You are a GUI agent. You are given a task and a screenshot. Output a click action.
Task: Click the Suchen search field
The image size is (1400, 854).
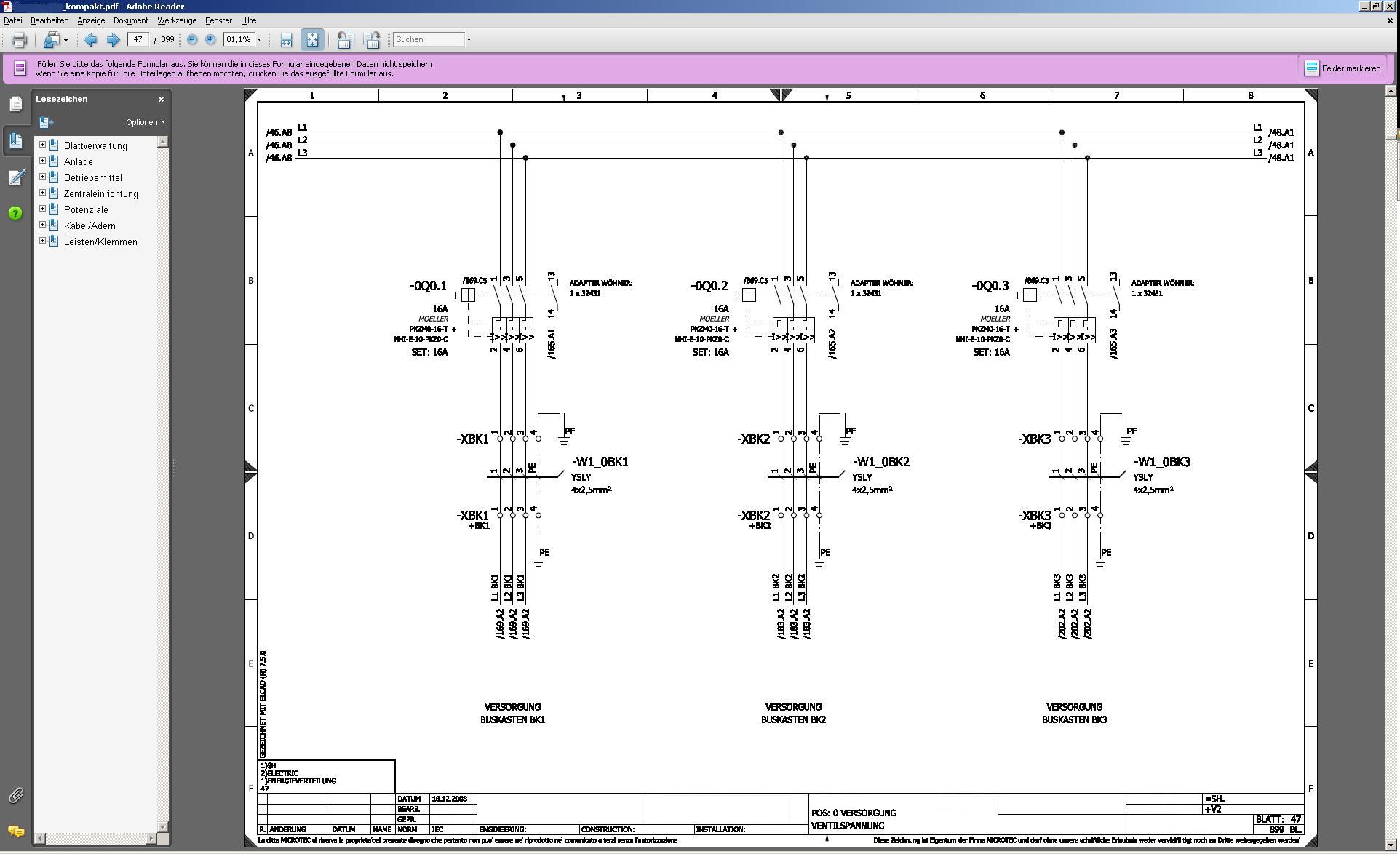point(429,40)
